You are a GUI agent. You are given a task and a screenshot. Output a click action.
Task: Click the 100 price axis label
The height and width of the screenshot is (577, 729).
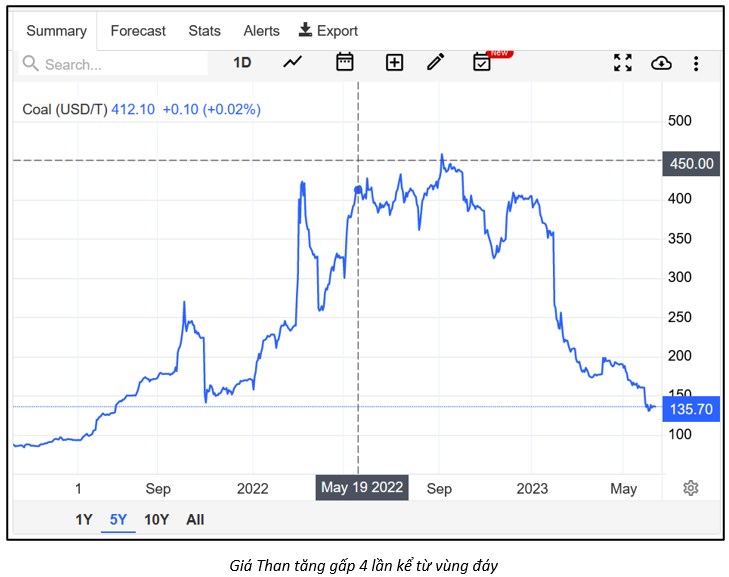point(679,434)
